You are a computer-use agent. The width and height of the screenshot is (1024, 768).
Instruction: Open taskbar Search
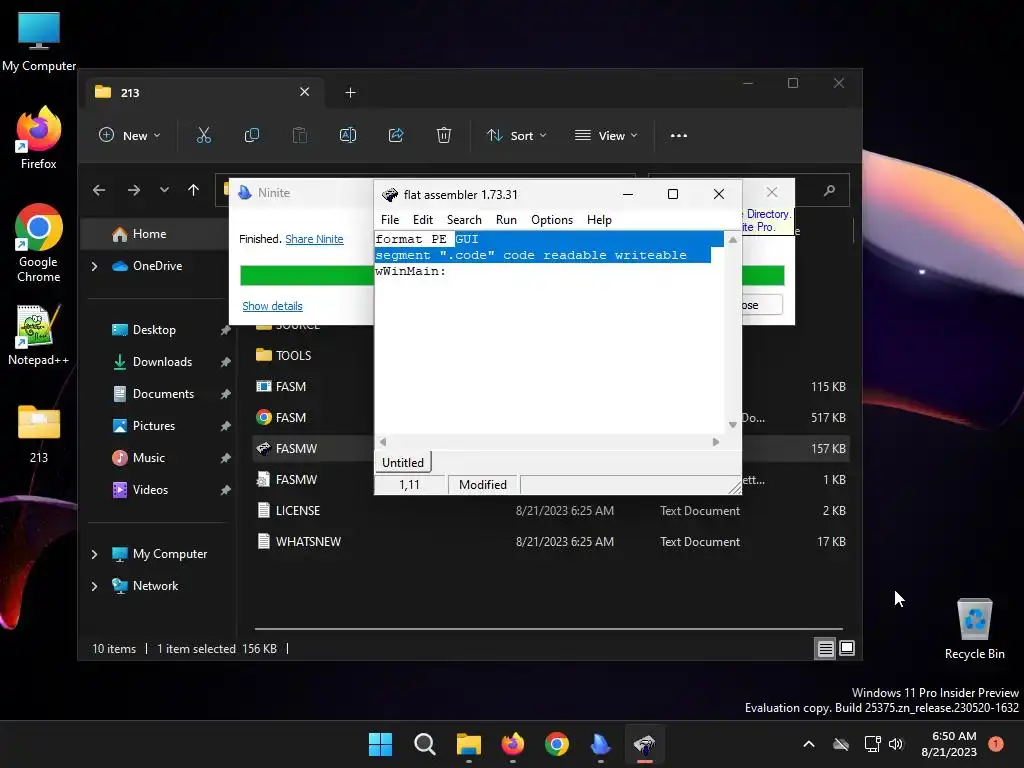(424, 744)
